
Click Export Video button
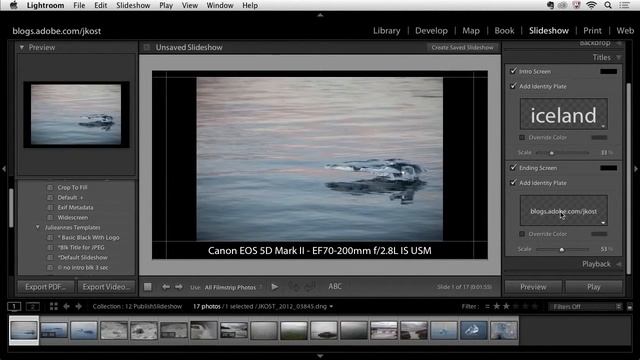coord(106,287)
